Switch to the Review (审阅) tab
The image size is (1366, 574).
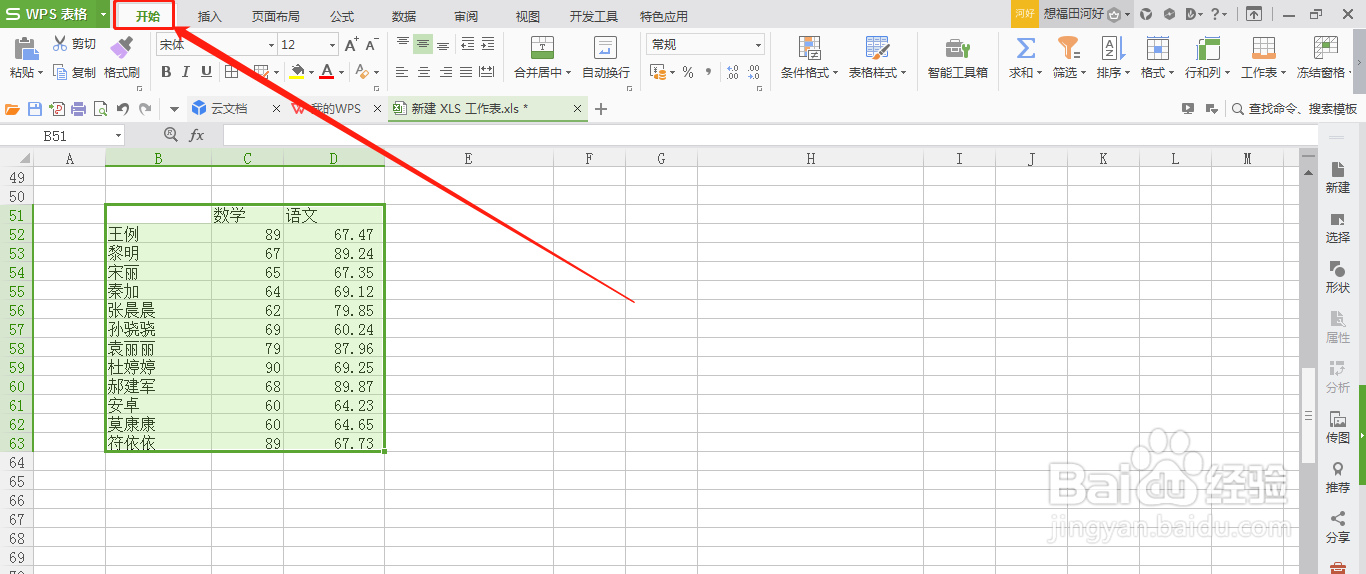(x=466, y=16)
